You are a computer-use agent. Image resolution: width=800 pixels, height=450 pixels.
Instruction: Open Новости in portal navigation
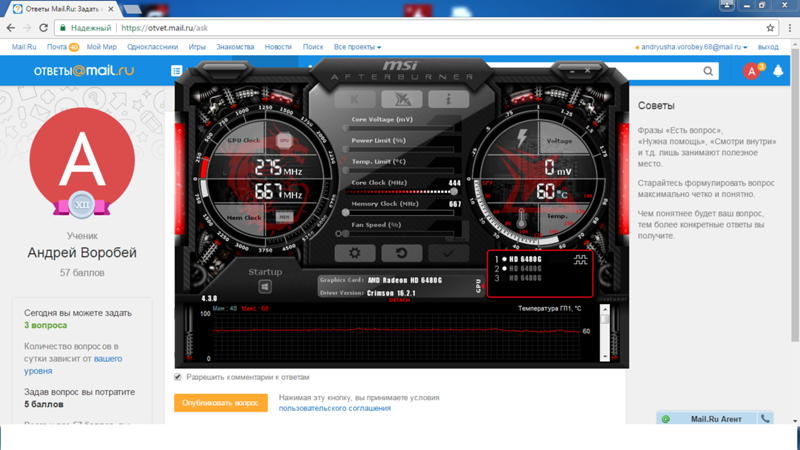coord(278,47)
